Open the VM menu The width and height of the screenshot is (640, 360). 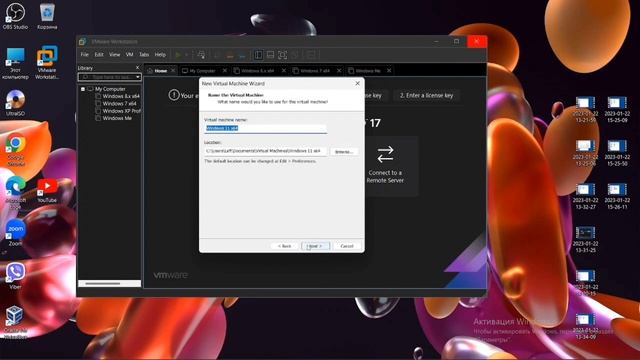coord(129,54)
